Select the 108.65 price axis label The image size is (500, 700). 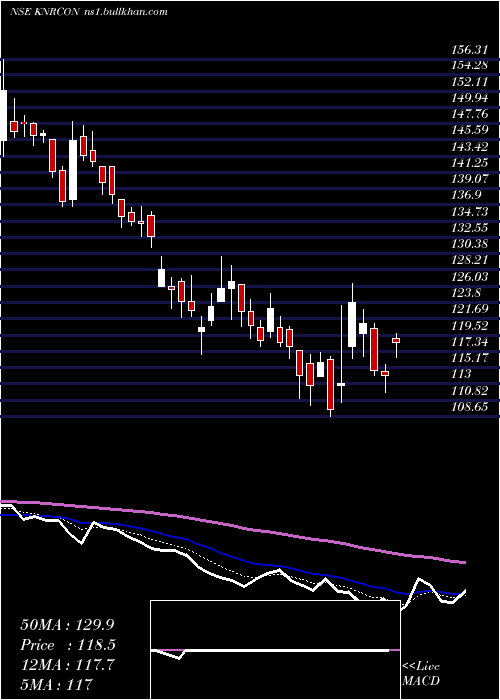(469, 407)
